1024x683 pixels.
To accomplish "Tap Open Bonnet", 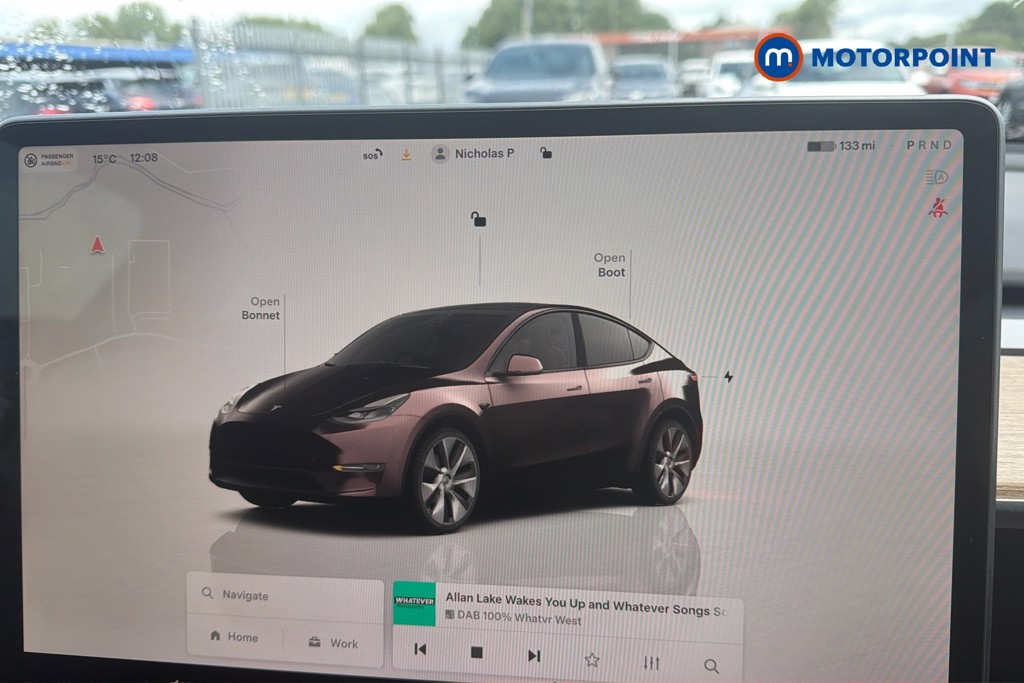I will coord(261,308).
